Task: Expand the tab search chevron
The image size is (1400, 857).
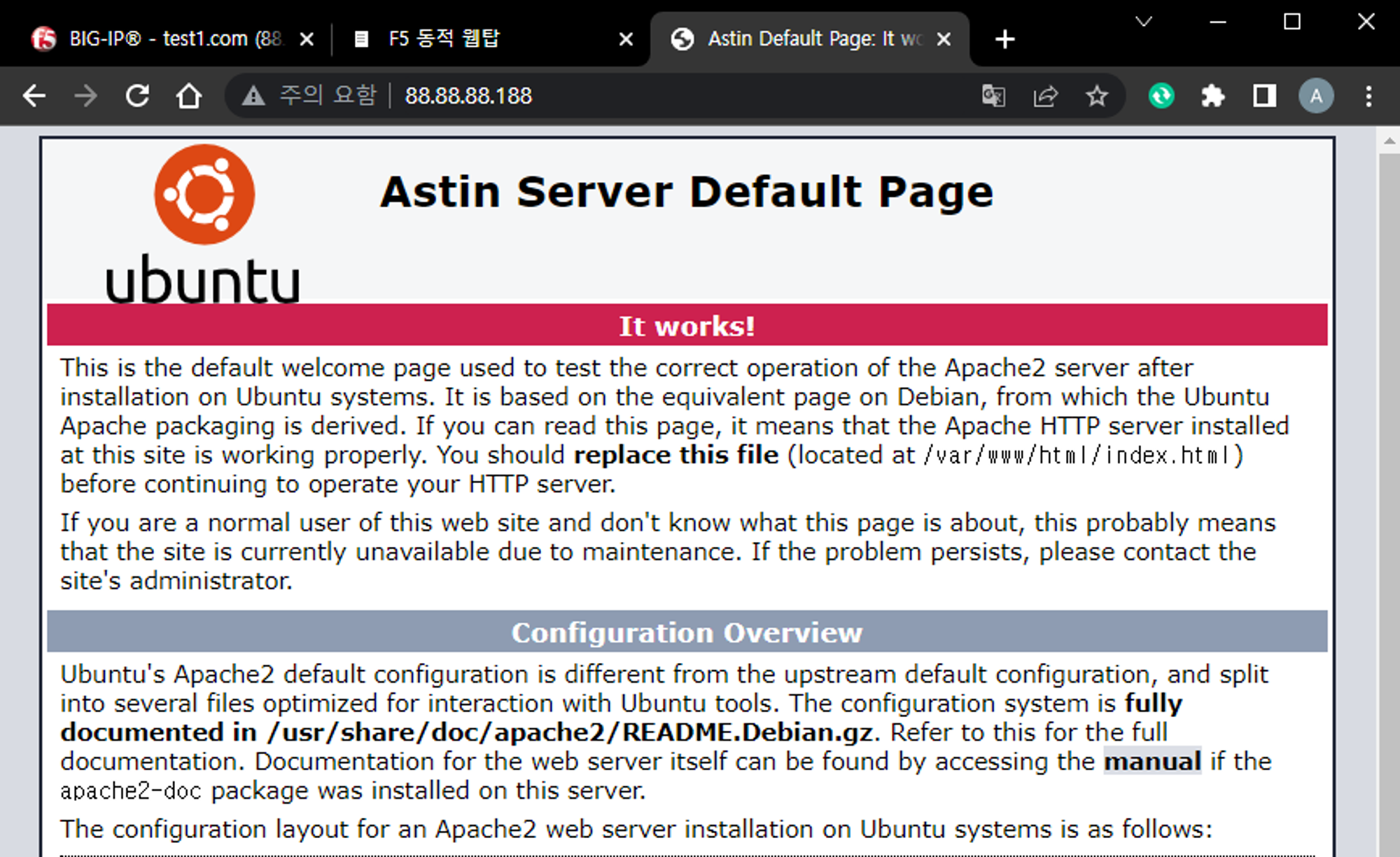Action: pos(1144,22)
